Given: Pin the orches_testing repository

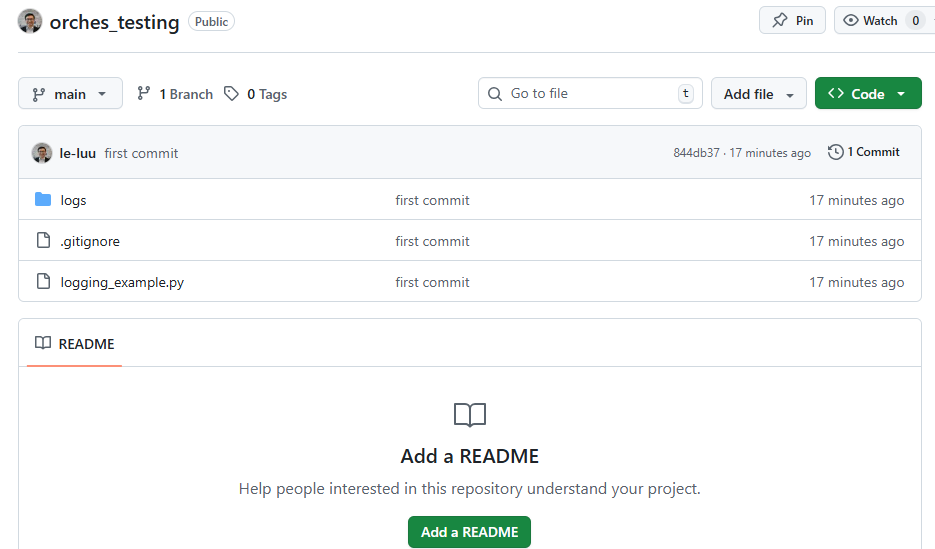Looking at the screenshot, I should (793, 20).
